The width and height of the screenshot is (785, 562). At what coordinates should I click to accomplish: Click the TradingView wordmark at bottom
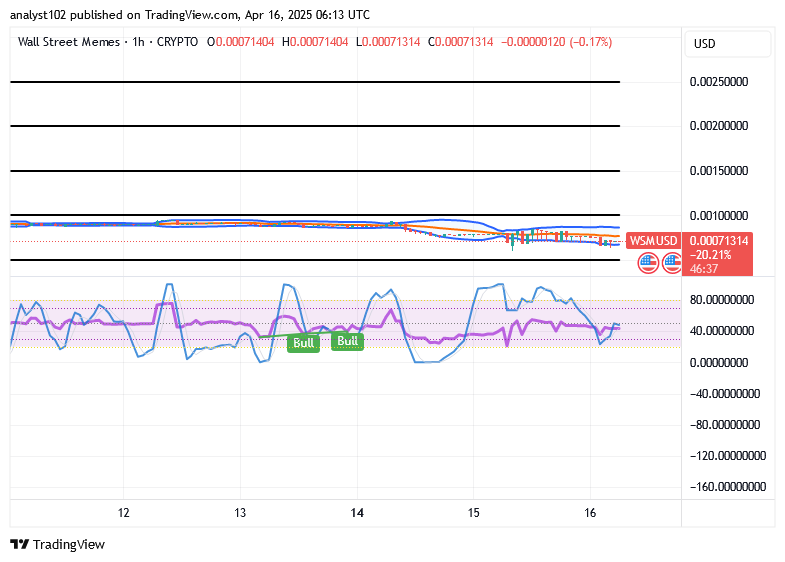point(69,544)
